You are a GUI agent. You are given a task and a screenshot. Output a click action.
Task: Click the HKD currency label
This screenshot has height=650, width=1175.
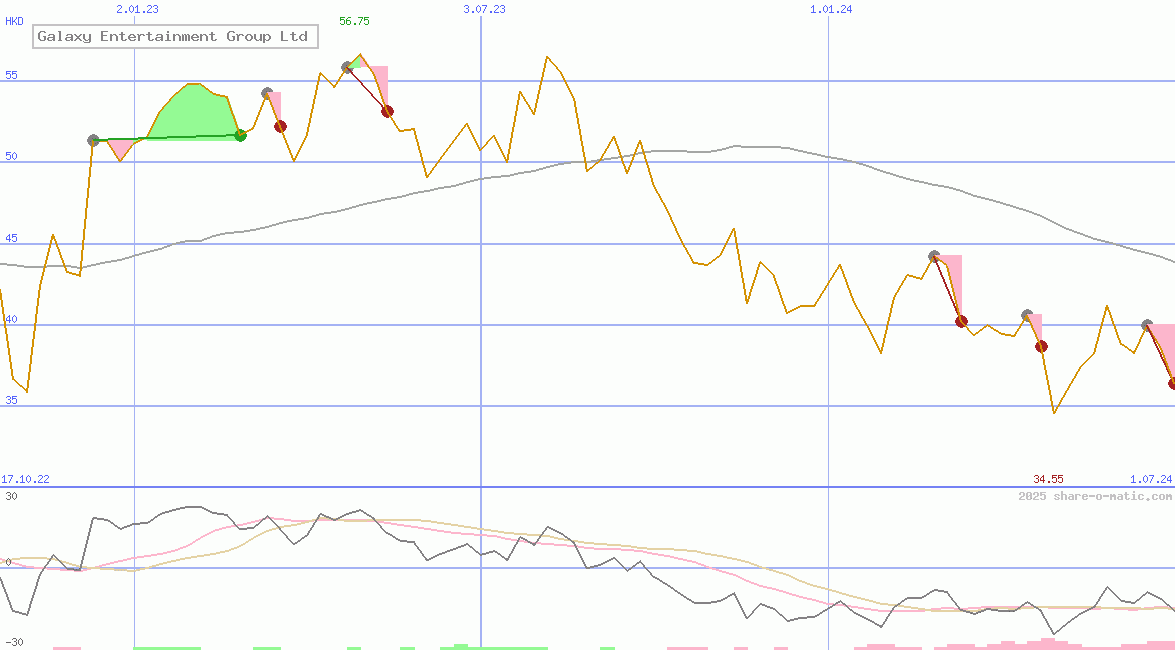[x=14, y=21]
